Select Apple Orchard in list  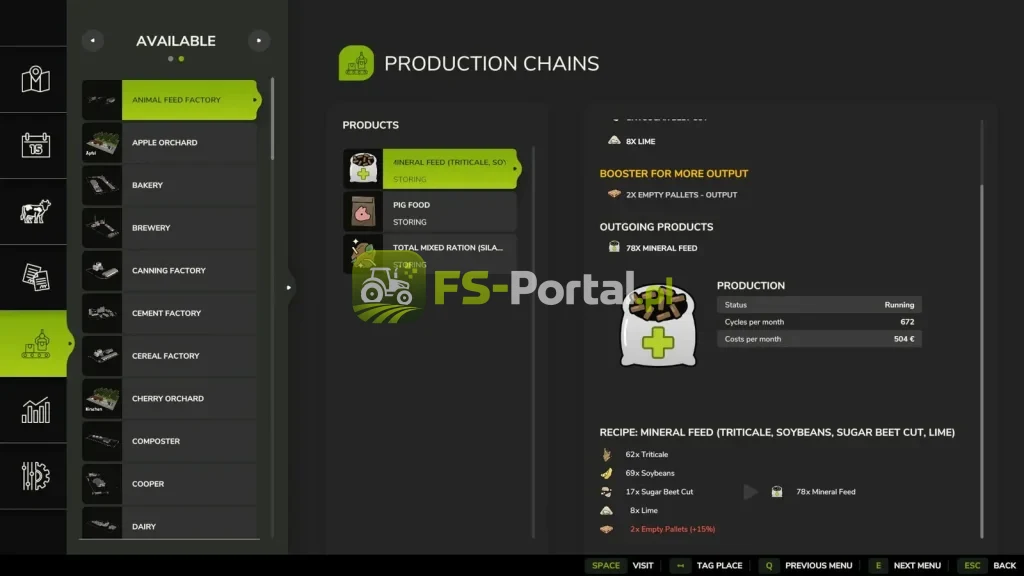[170, 142]
